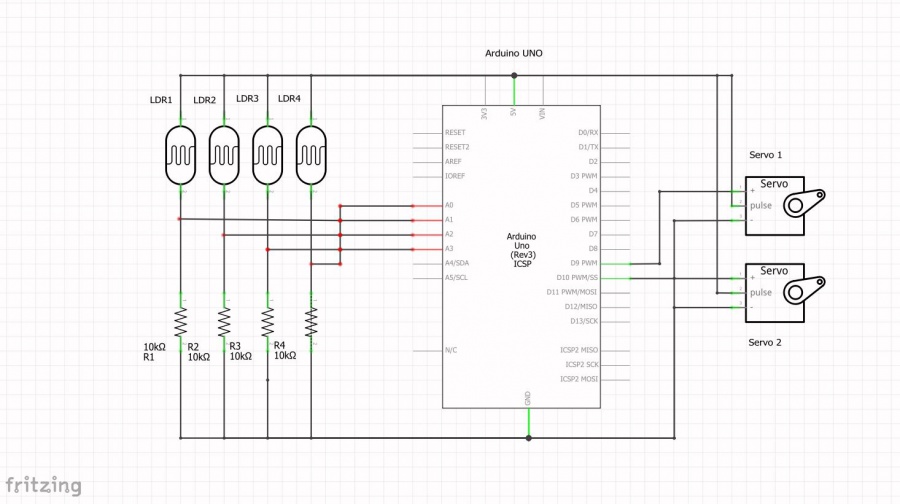
Task: Click the Fritzing logo
Action: (x=41, y=485)
